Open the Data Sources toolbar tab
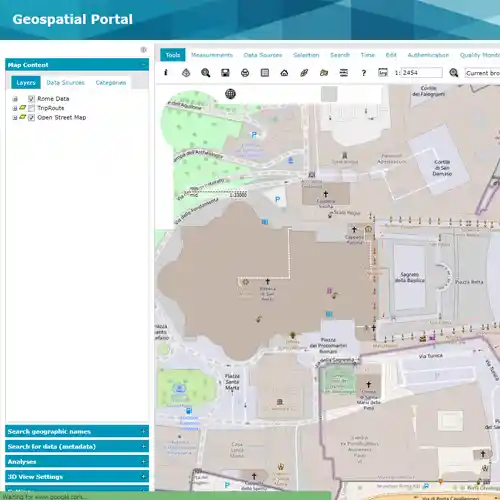The height and width of the screenshot is (500, 500). [263, 55]
